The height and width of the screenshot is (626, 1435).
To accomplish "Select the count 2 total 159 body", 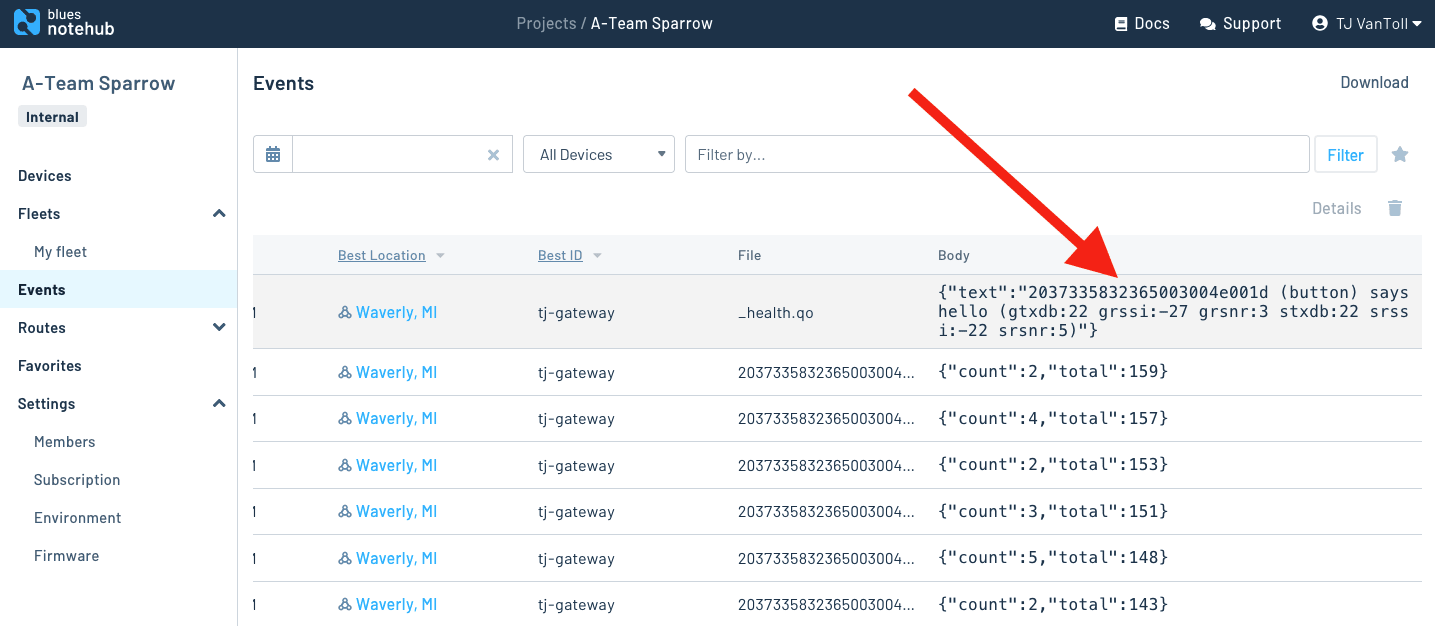I will [x=1053, y=372].
